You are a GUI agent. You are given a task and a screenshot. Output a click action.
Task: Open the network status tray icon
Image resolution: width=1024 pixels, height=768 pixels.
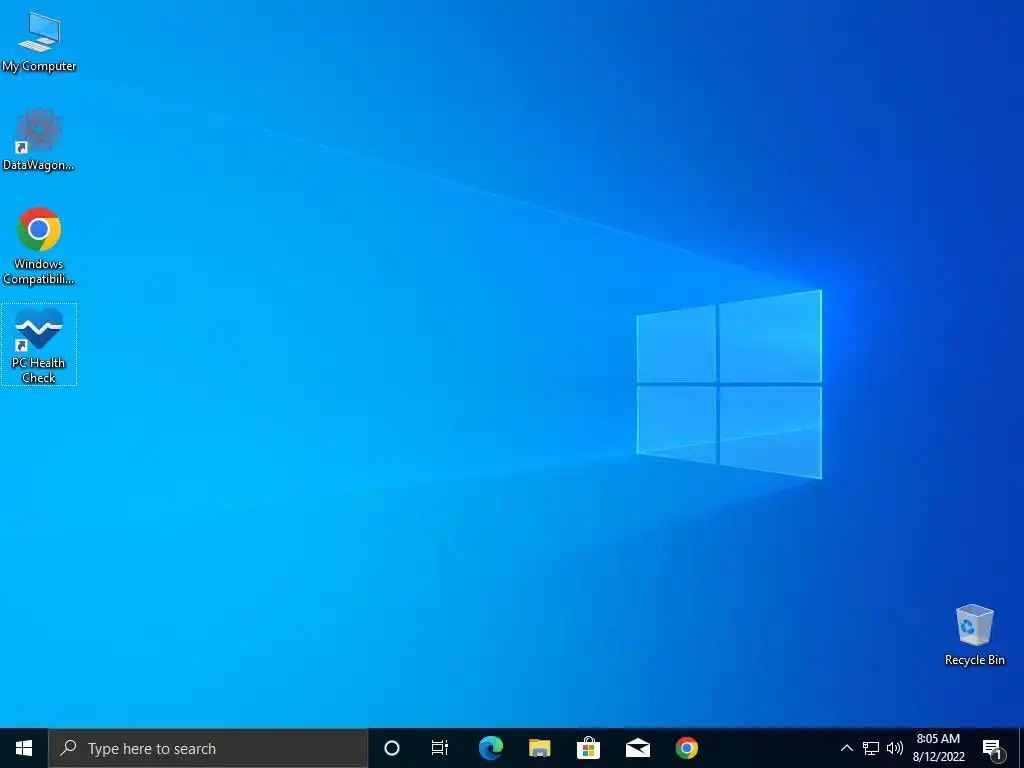(871, 748)
